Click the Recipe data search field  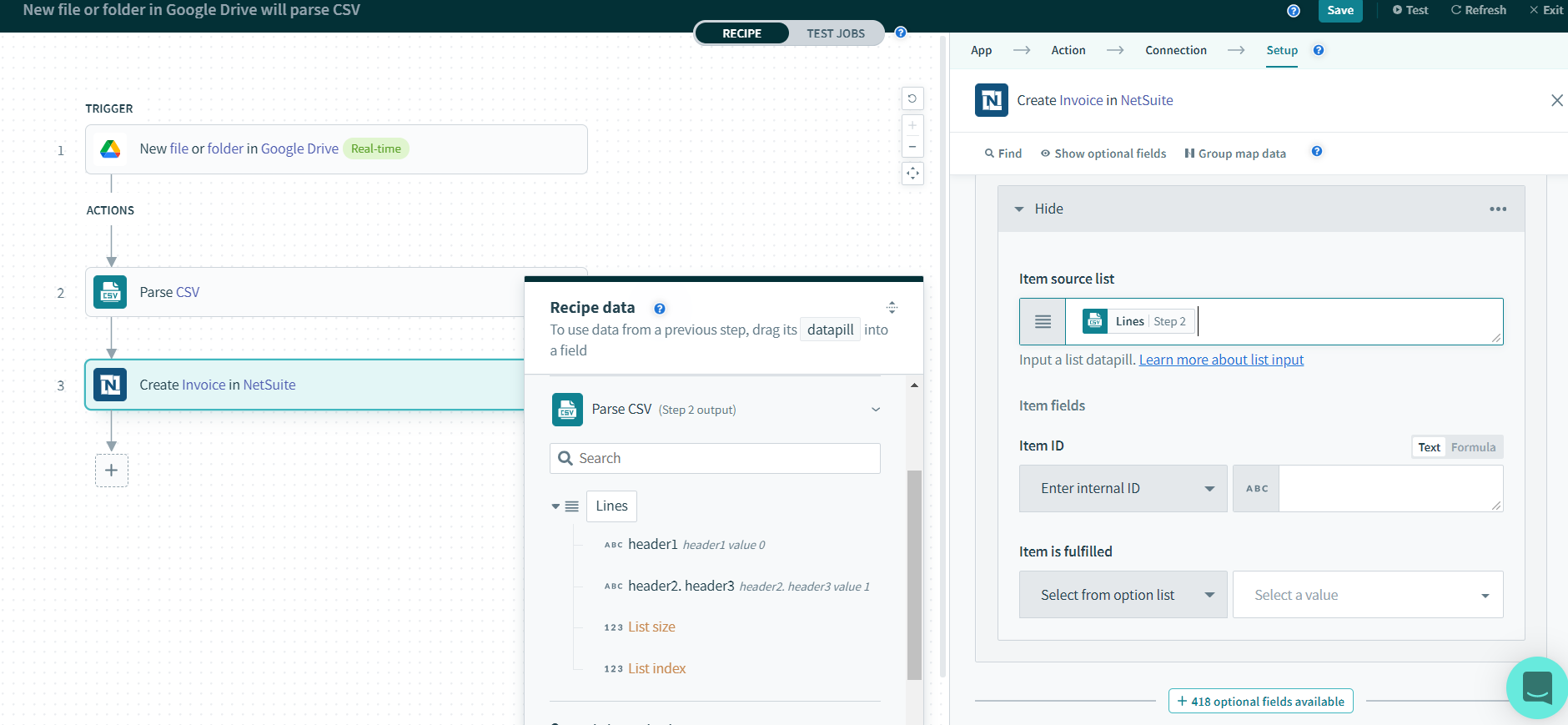point(715,458)
